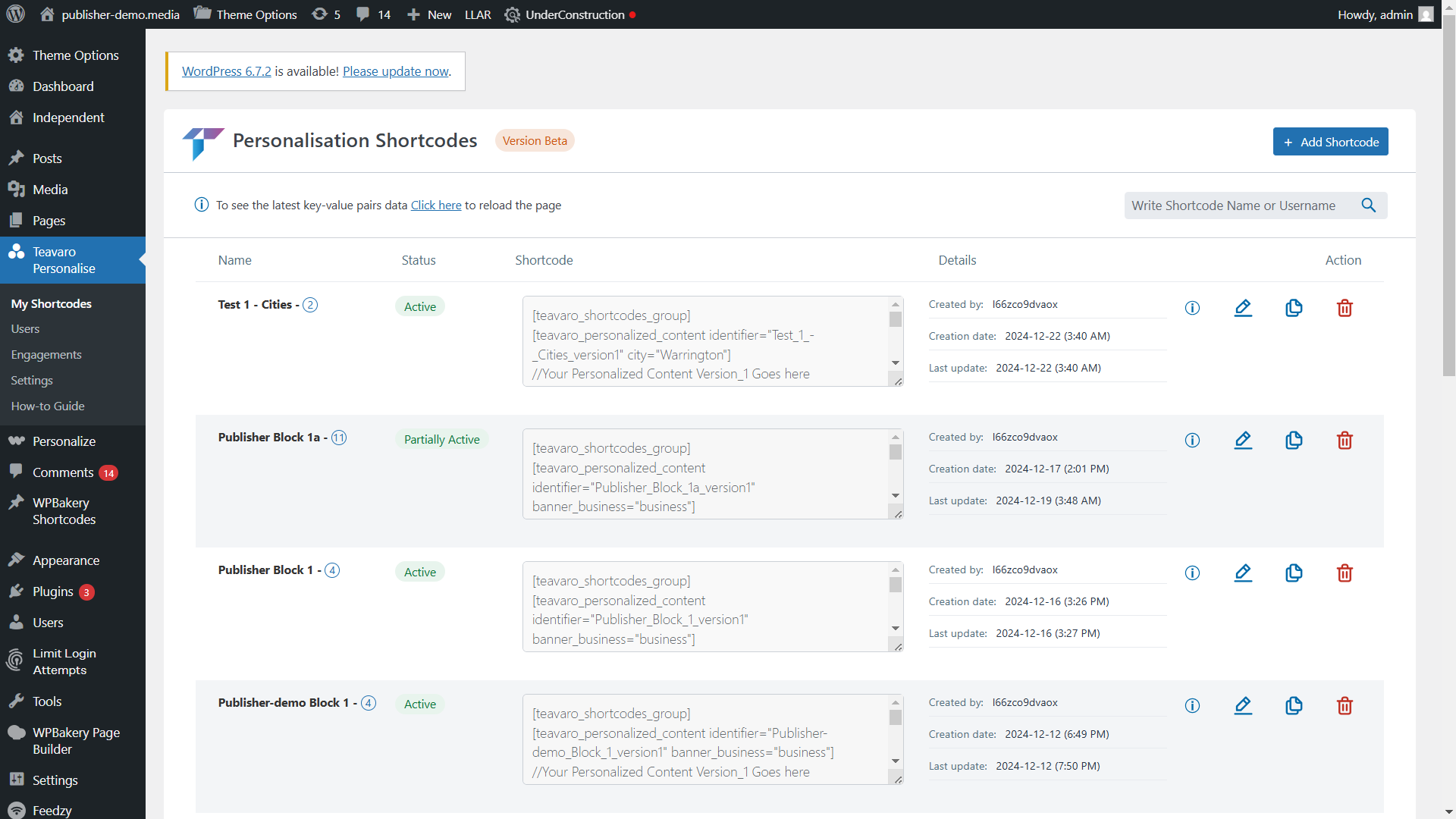Expand version count 2 beside Test 1 - Cities

(310, 305)
